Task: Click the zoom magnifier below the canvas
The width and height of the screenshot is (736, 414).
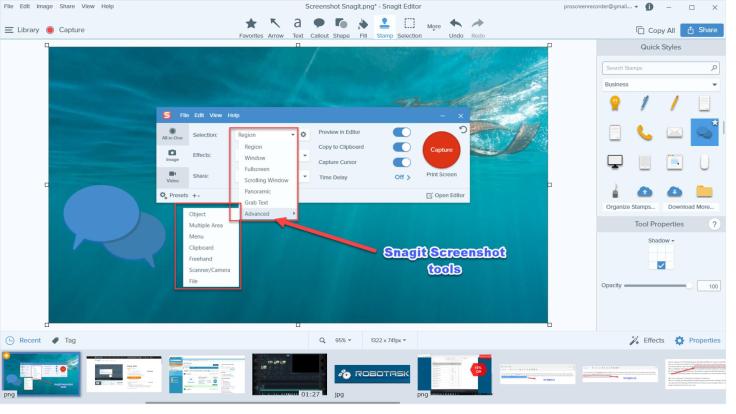Action: [x=322, y=340]
